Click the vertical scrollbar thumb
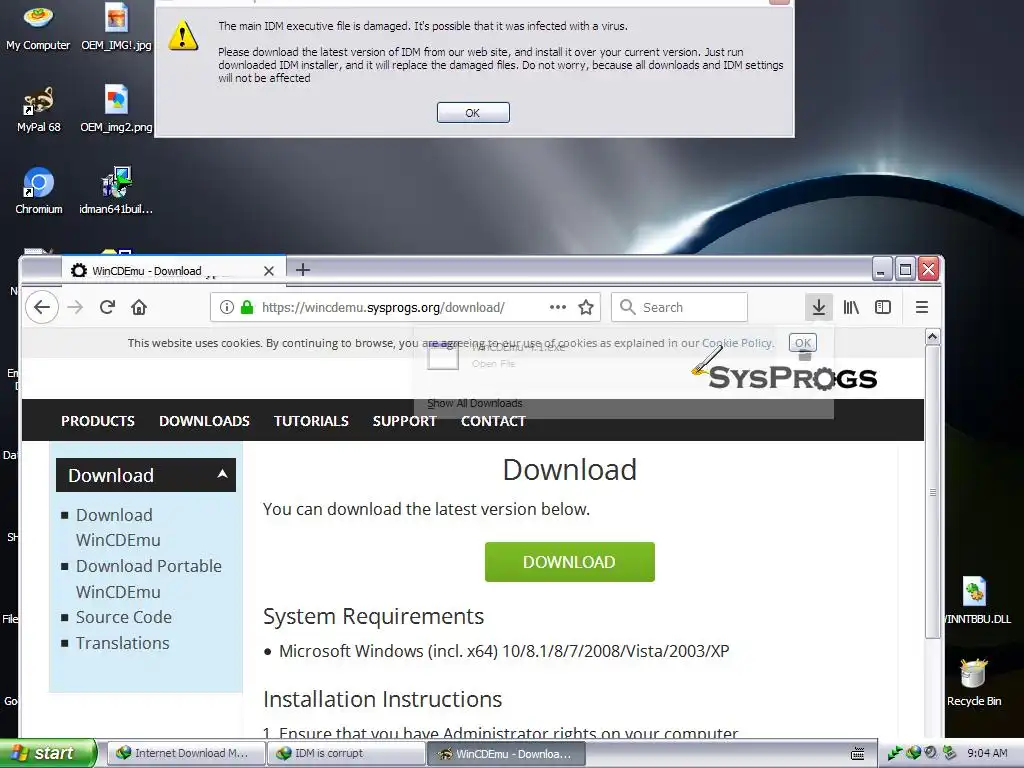1024x768 pixels. pyautogui.click(x=933, y=492)
